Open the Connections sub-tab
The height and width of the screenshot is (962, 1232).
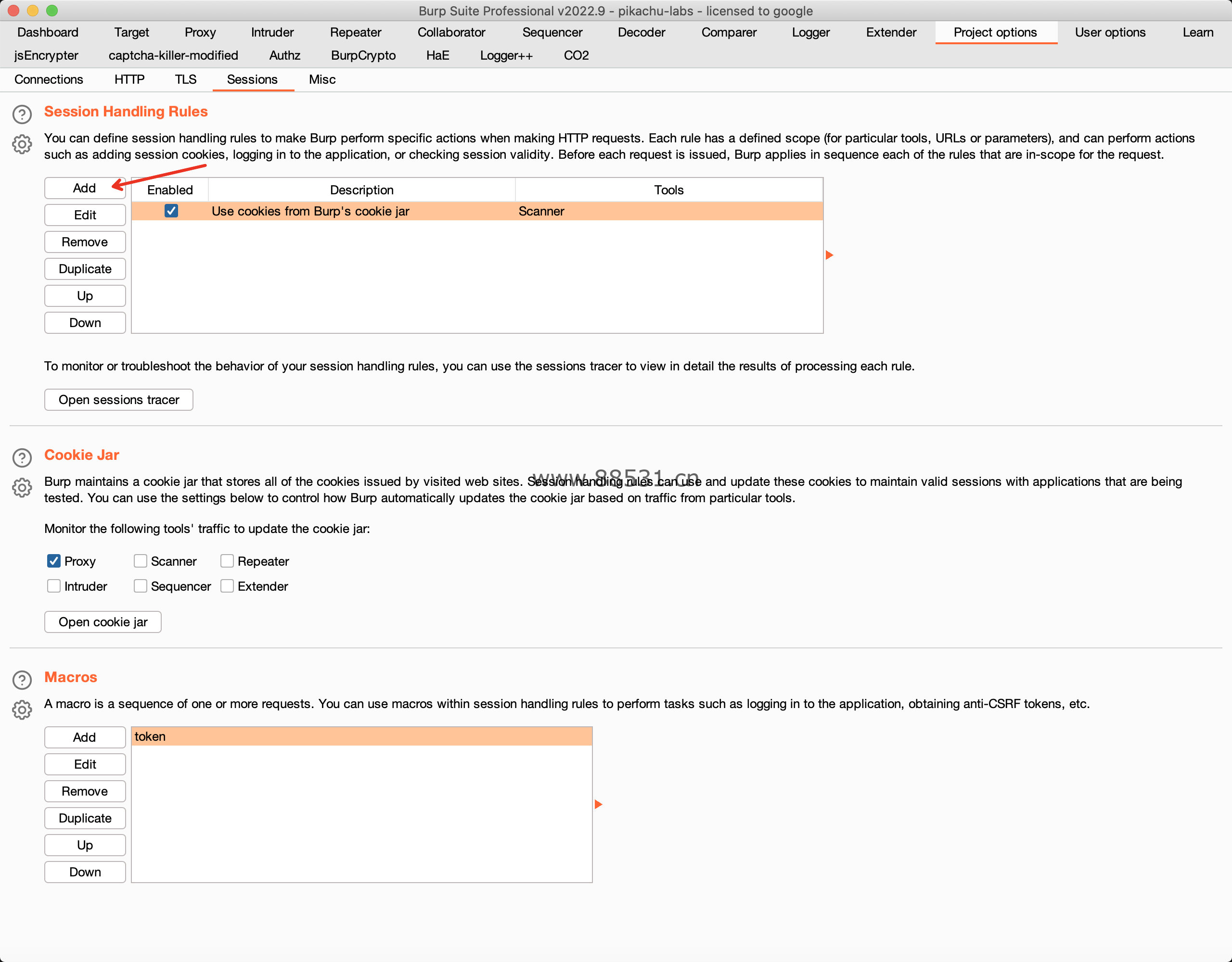coord(49,79)
